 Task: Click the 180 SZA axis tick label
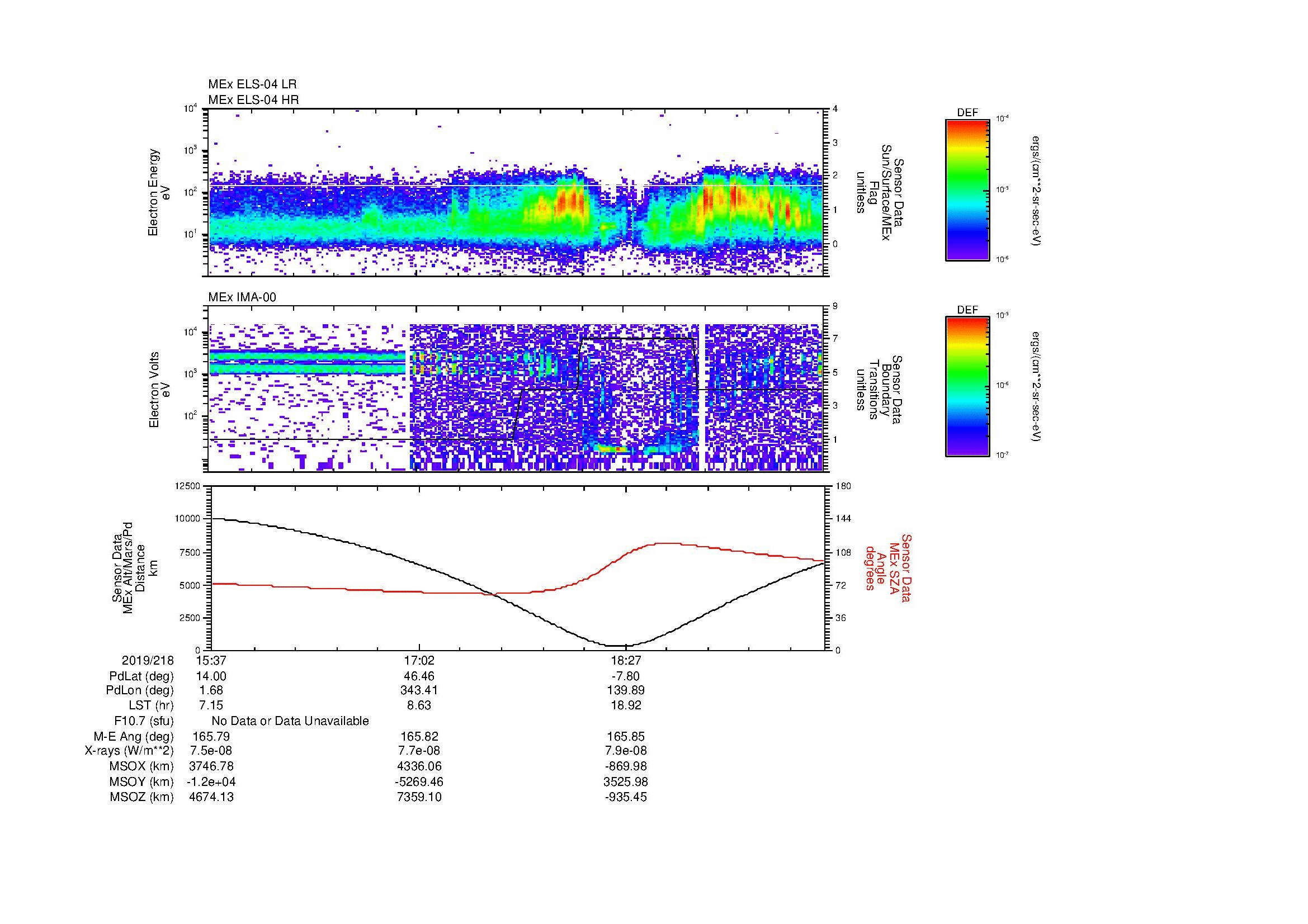pyautogui.click(x=844, y=486)
